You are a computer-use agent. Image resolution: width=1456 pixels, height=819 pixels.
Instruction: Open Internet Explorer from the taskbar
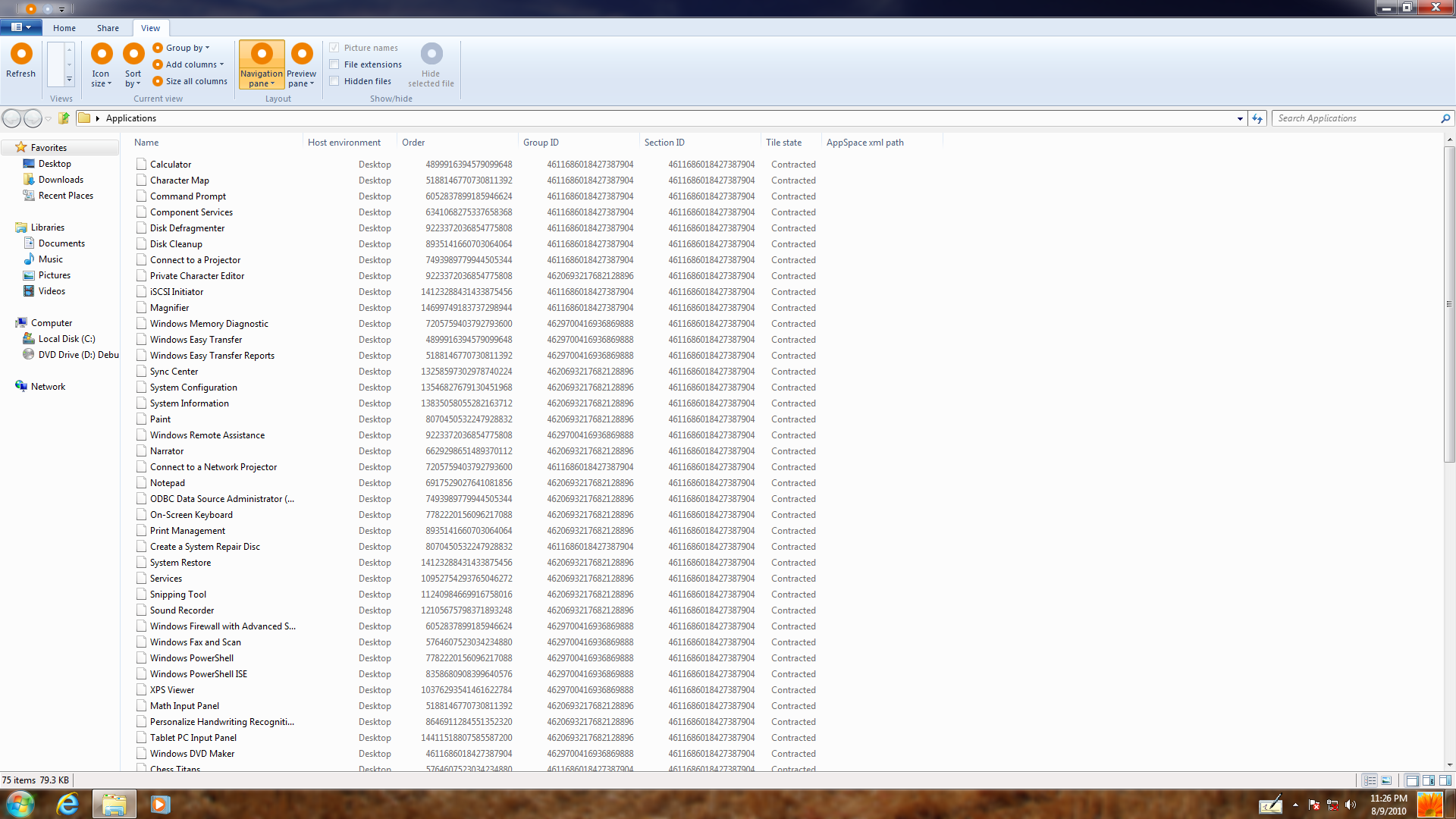coord(67,804)
